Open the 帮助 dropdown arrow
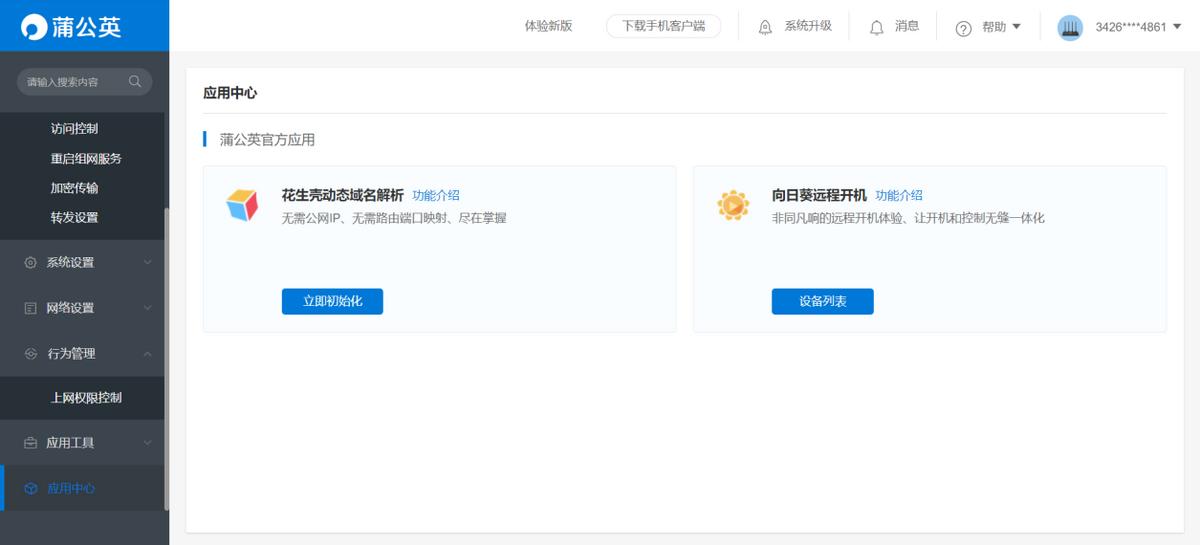Image resolution: width=1200 pixels, height=545 pixels. (1017, 27)
